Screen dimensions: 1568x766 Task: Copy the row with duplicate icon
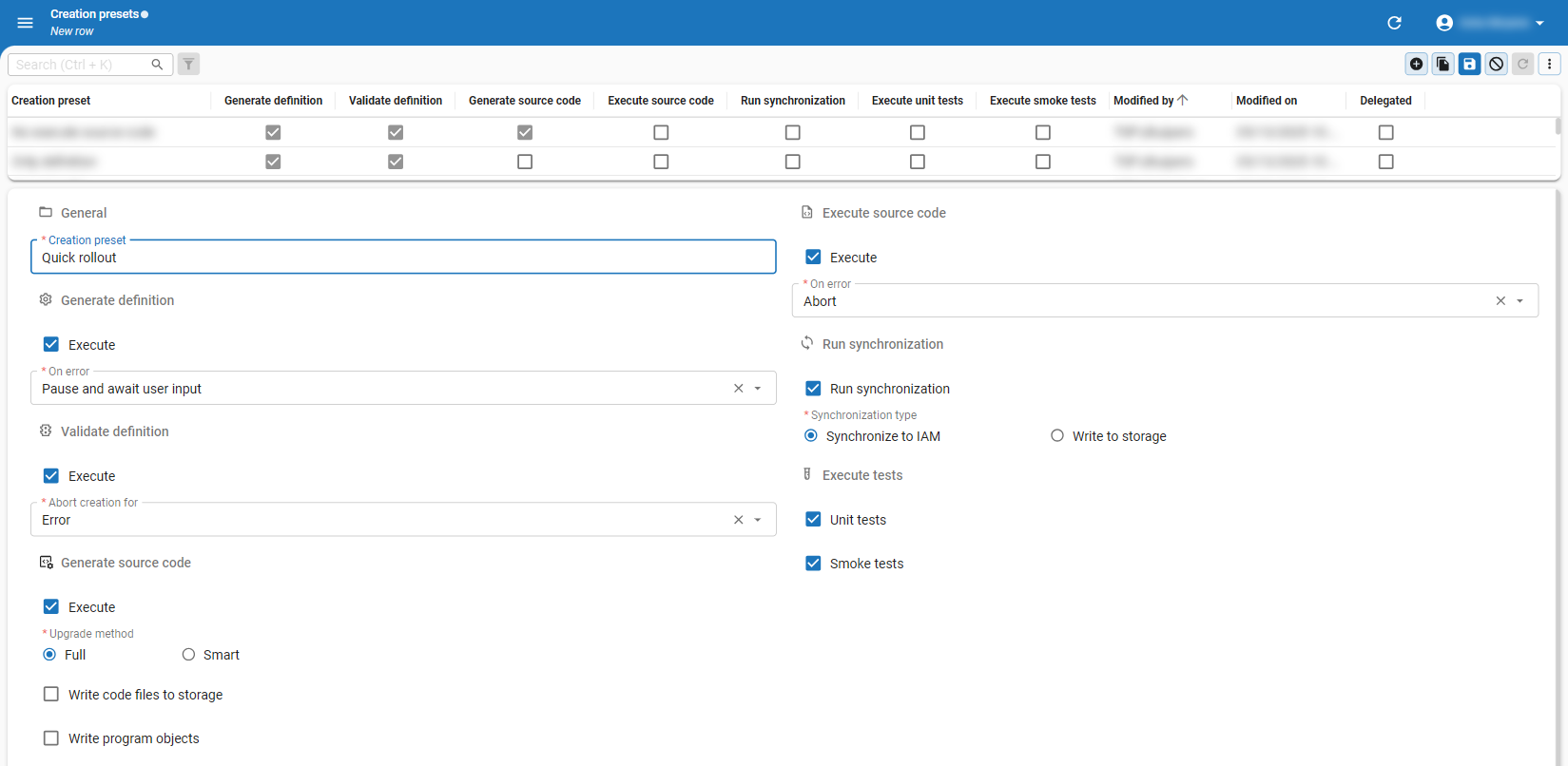(x=1443, y=64)
